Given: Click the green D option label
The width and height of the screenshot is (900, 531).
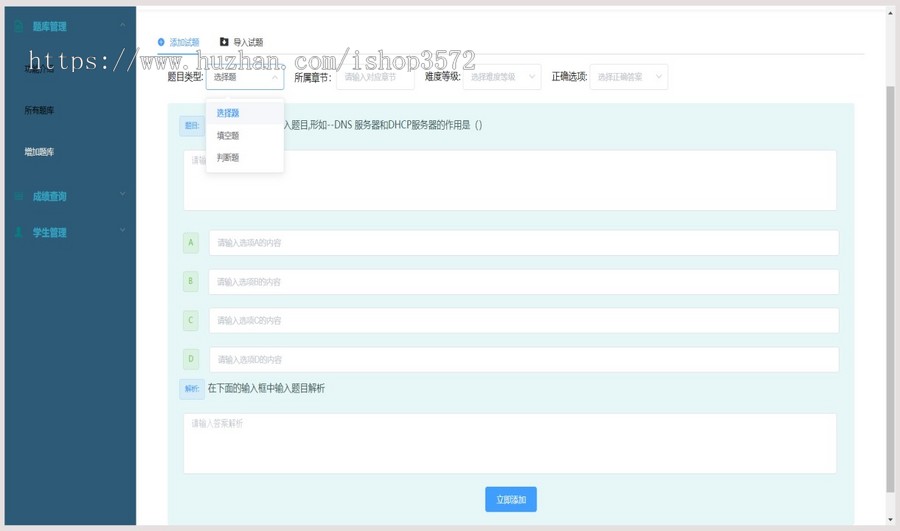Looking at the screenshot, I should tap(191, 359).
